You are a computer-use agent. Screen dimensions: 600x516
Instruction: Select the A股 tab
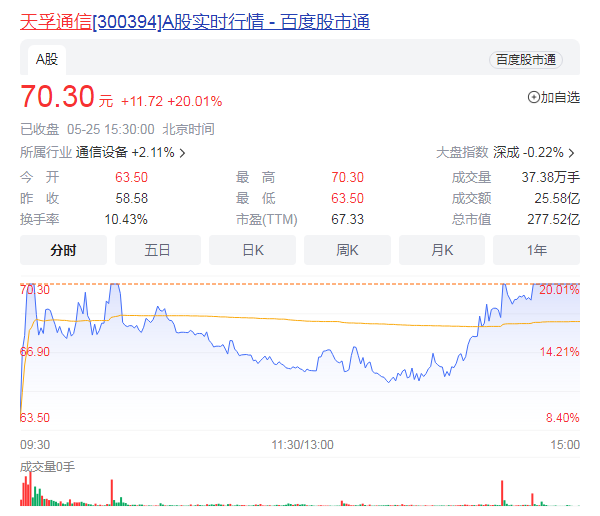[48, 59]
